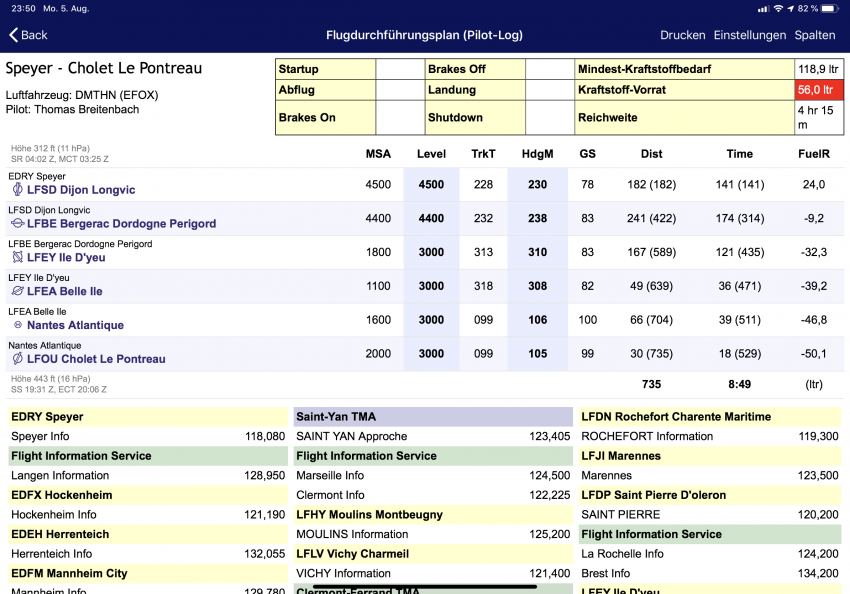
Task: Select the HdgM 230 cell
Action: 537,184
